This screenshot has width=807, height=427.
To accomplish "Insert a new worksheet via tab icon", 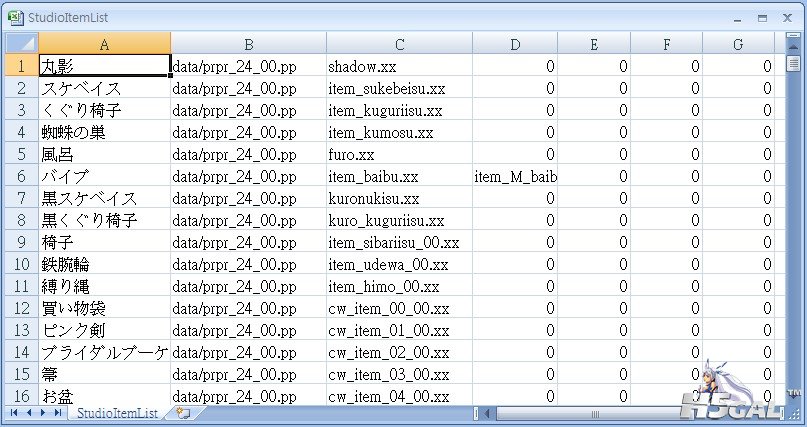I will [x=182, y=412].
